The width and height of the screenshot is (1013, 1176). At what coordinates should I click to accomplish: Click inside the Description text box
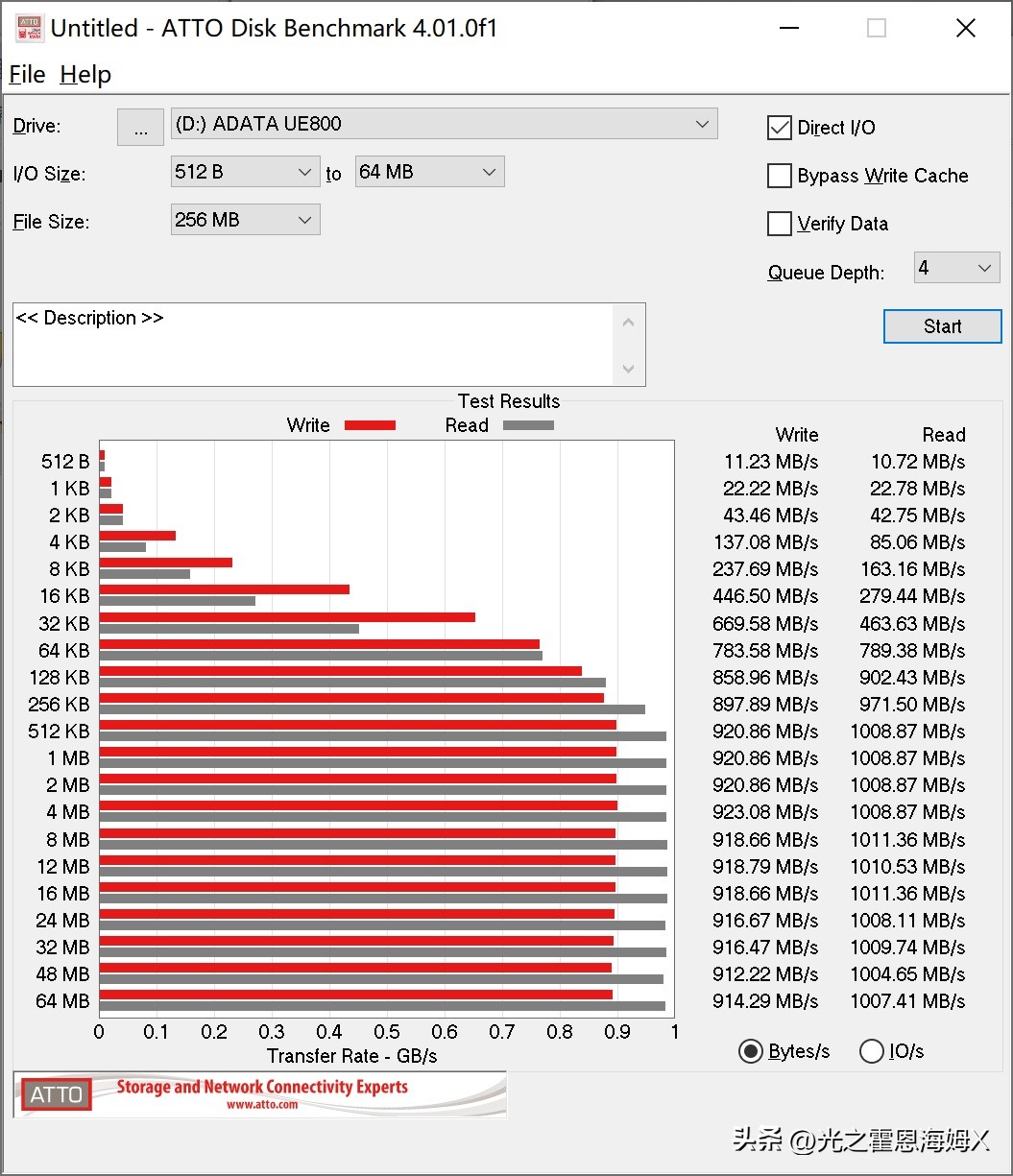coord(313,345)
